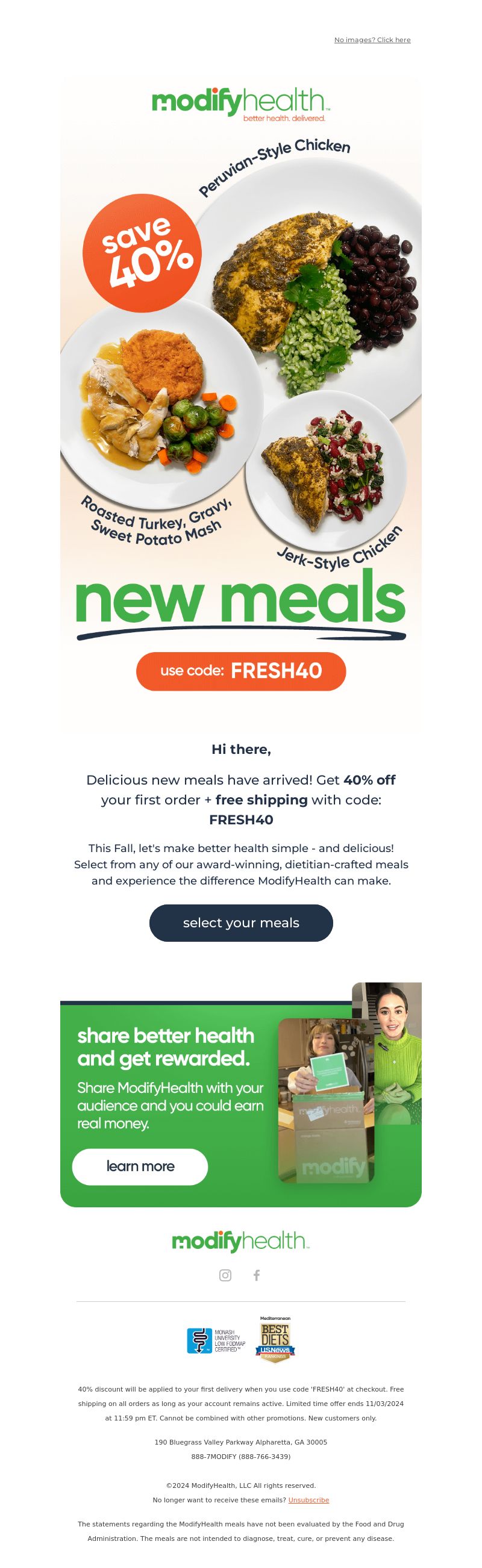Click the bold FRESH40 code text
The width and height of the screenshot is (482, 1568).
(240, 820)
